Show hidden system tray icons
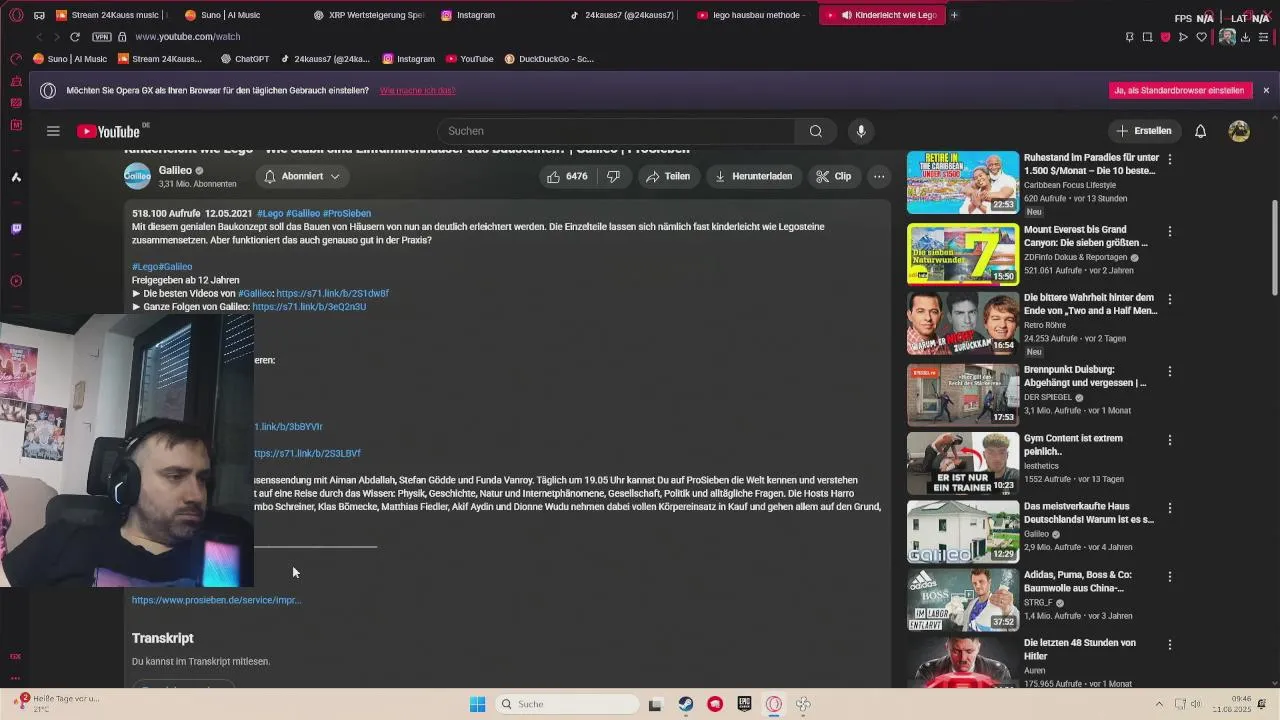The width and height of the screenshot is (1280, 720). pyautogui.click(x=1159, y=704)
